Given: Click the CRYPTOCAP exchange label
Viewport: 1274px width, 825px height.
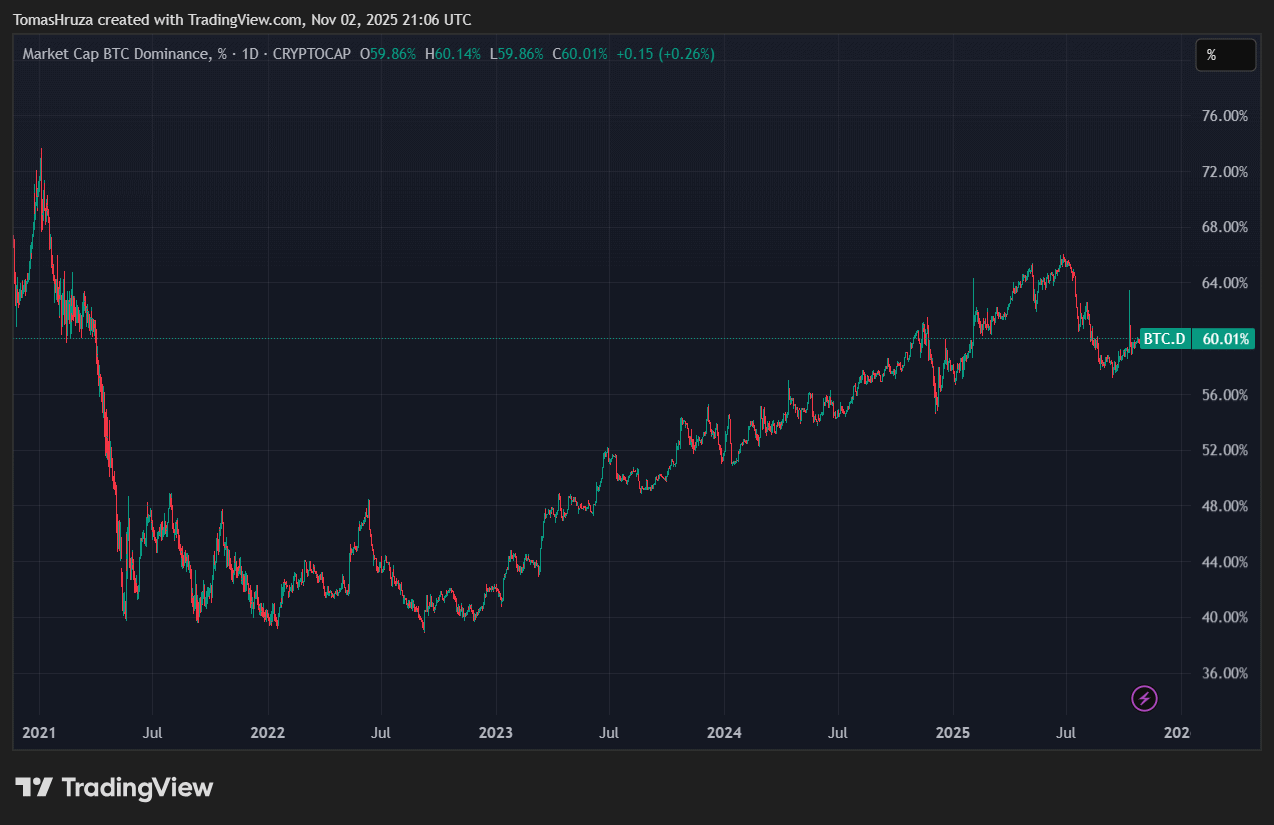Looking at the screenshot, I should click(x=311, y=54).
